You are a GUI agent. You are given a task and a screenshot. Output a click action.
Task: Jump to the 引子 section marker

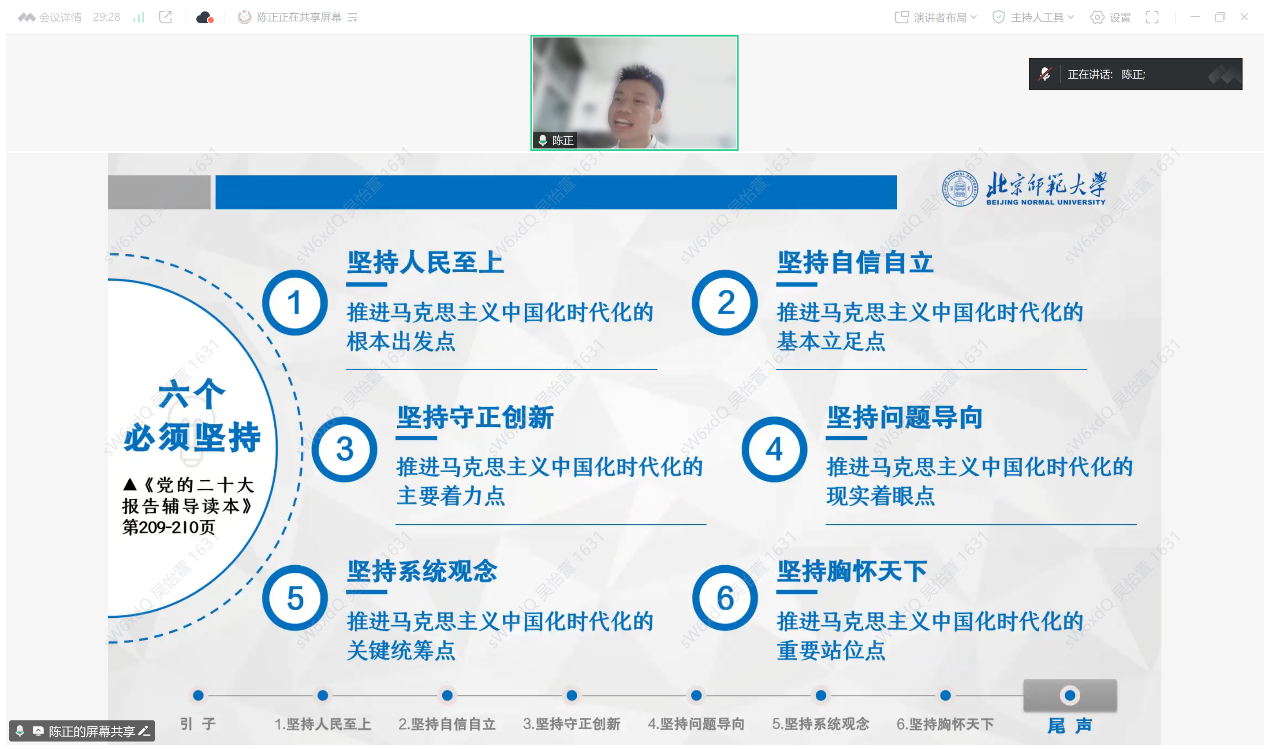tap(198, 696)
